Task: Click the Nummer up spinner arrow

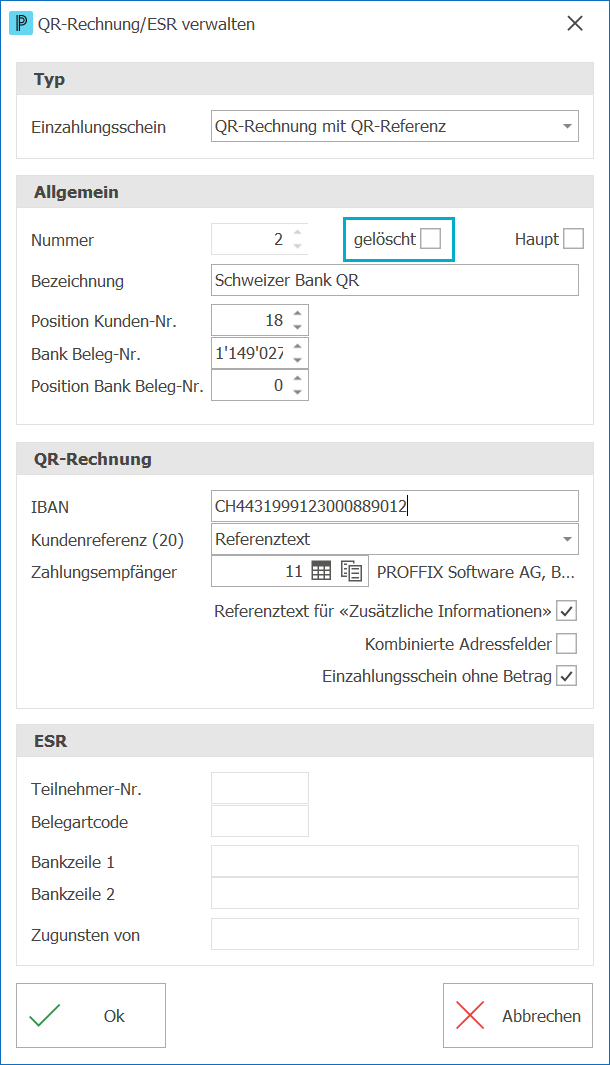Action: tap(298, 233)
